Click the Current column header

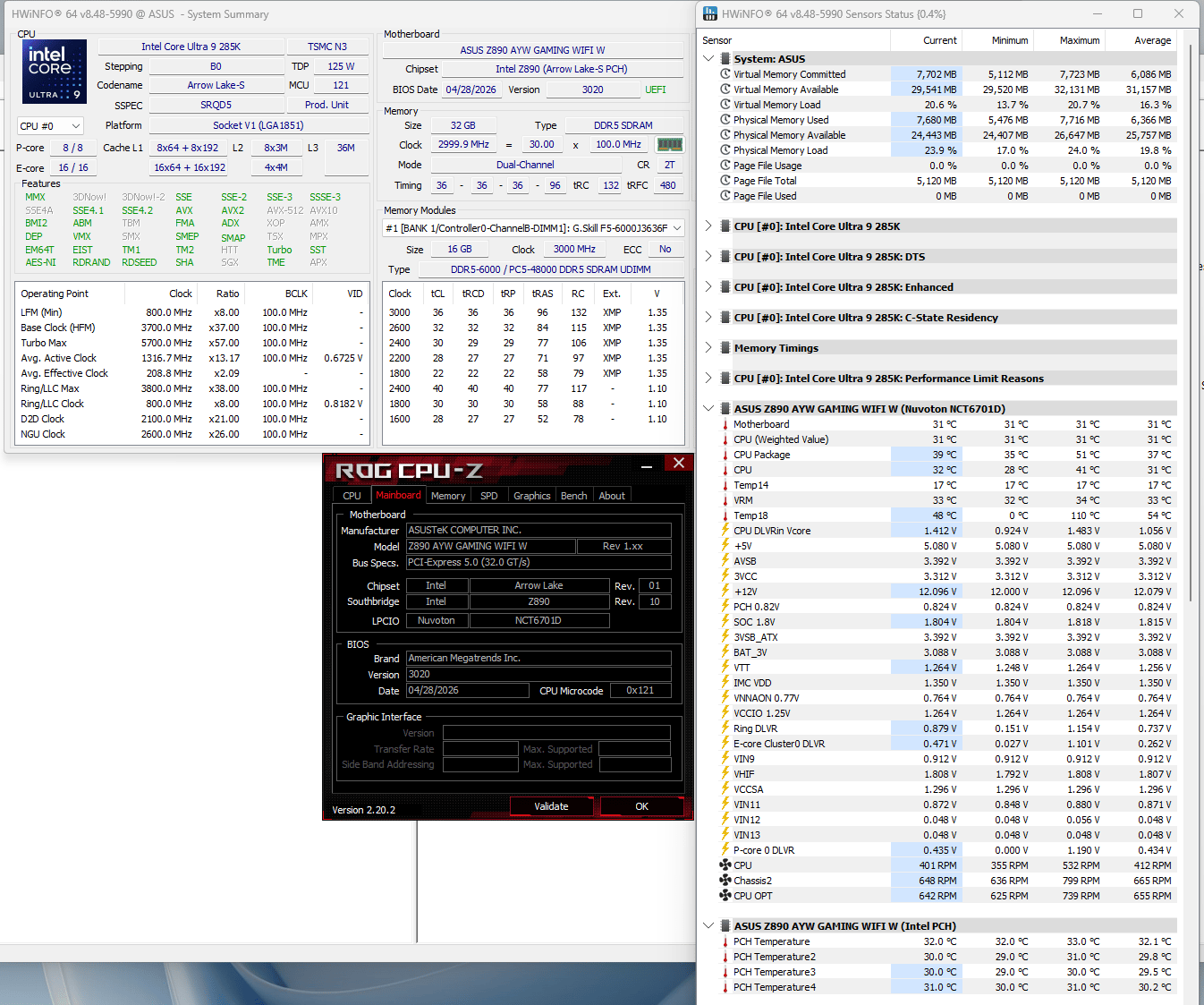click(926, 40)
